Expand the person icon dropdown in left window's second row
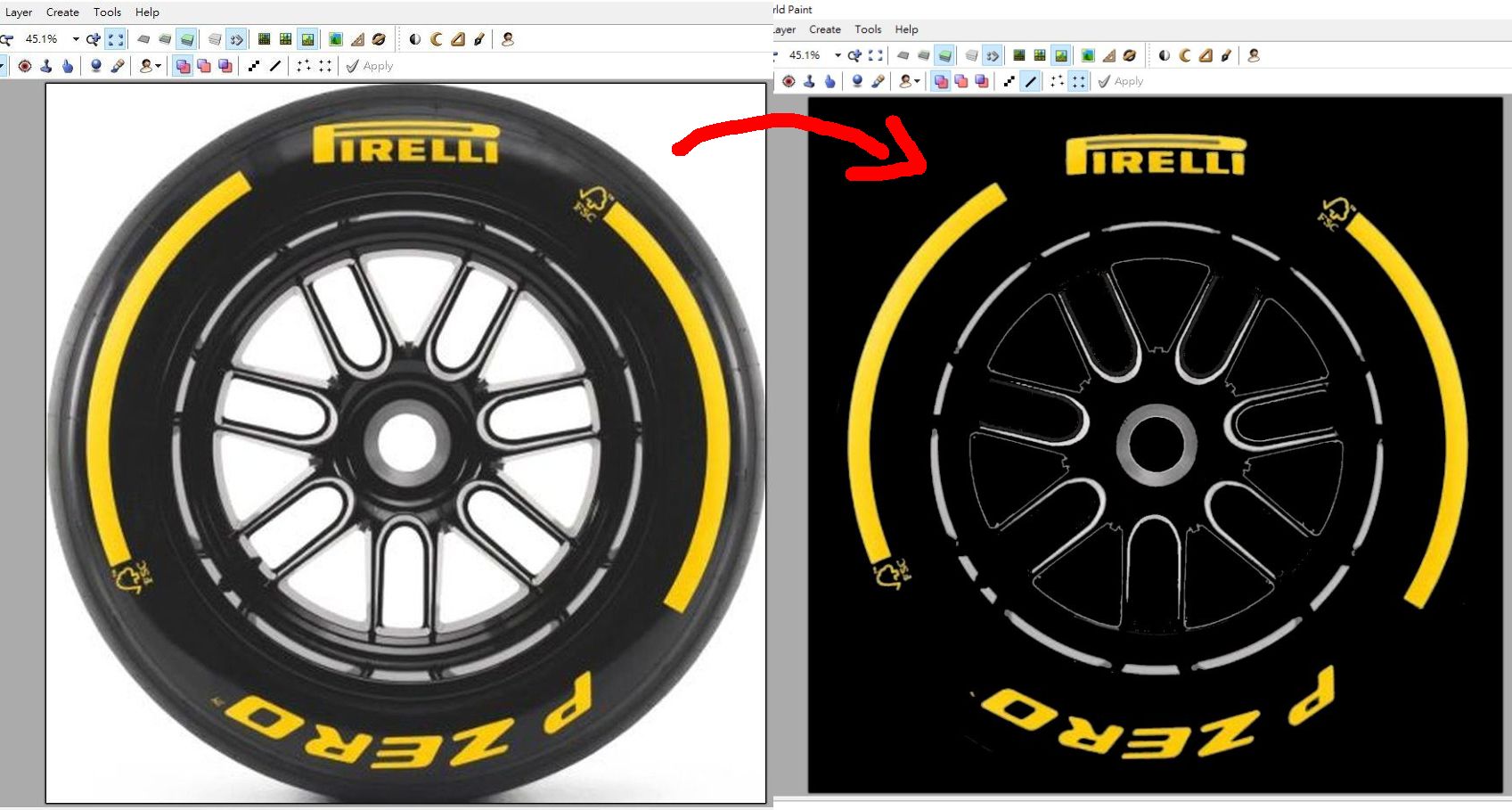Image resolution: width=1512 pixels, height=810 pixels. click(159, 66)
